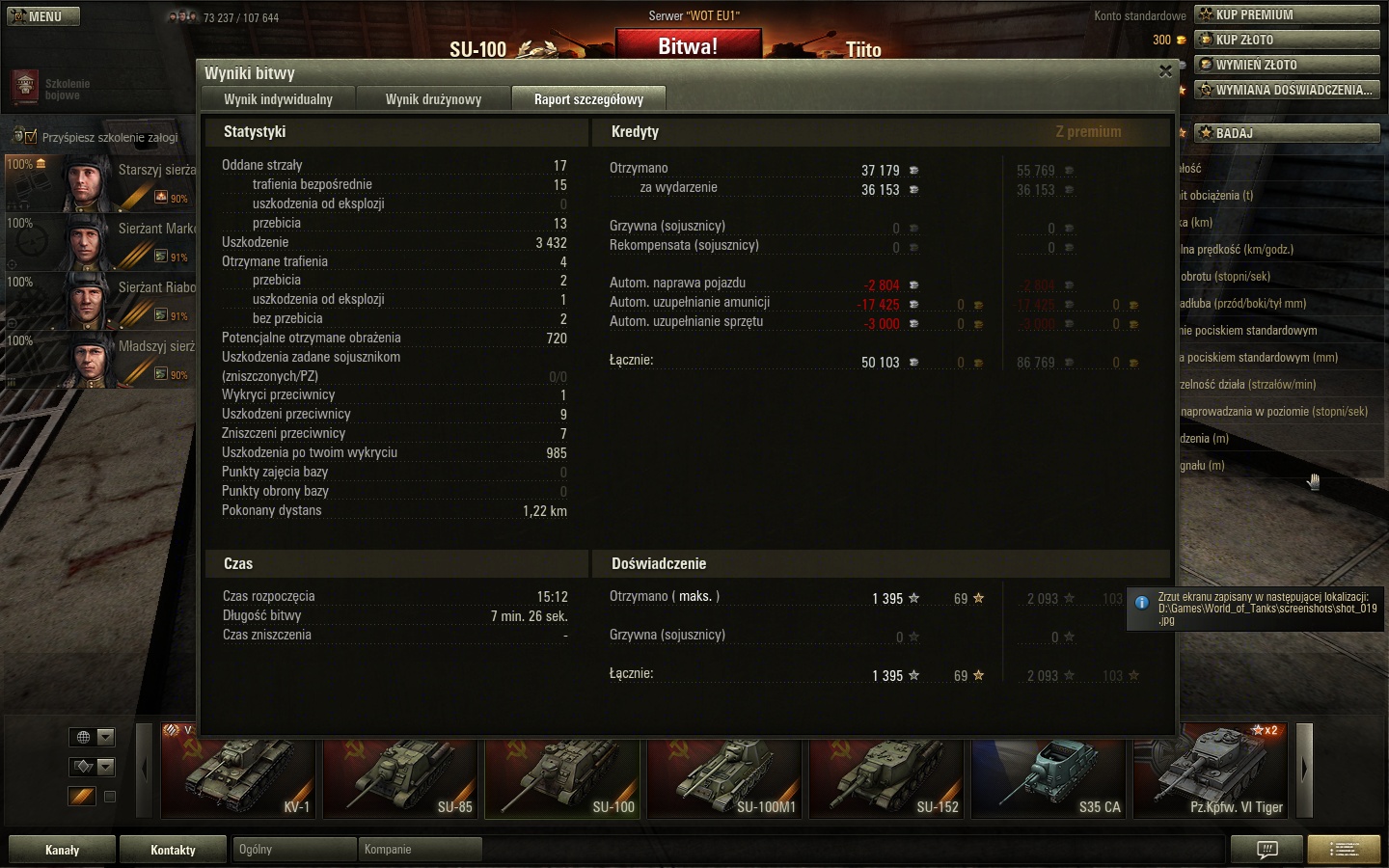Select Starszyj sierżant crew portrait
This screenshot has width=1389, height=868.
pos(87,182)
